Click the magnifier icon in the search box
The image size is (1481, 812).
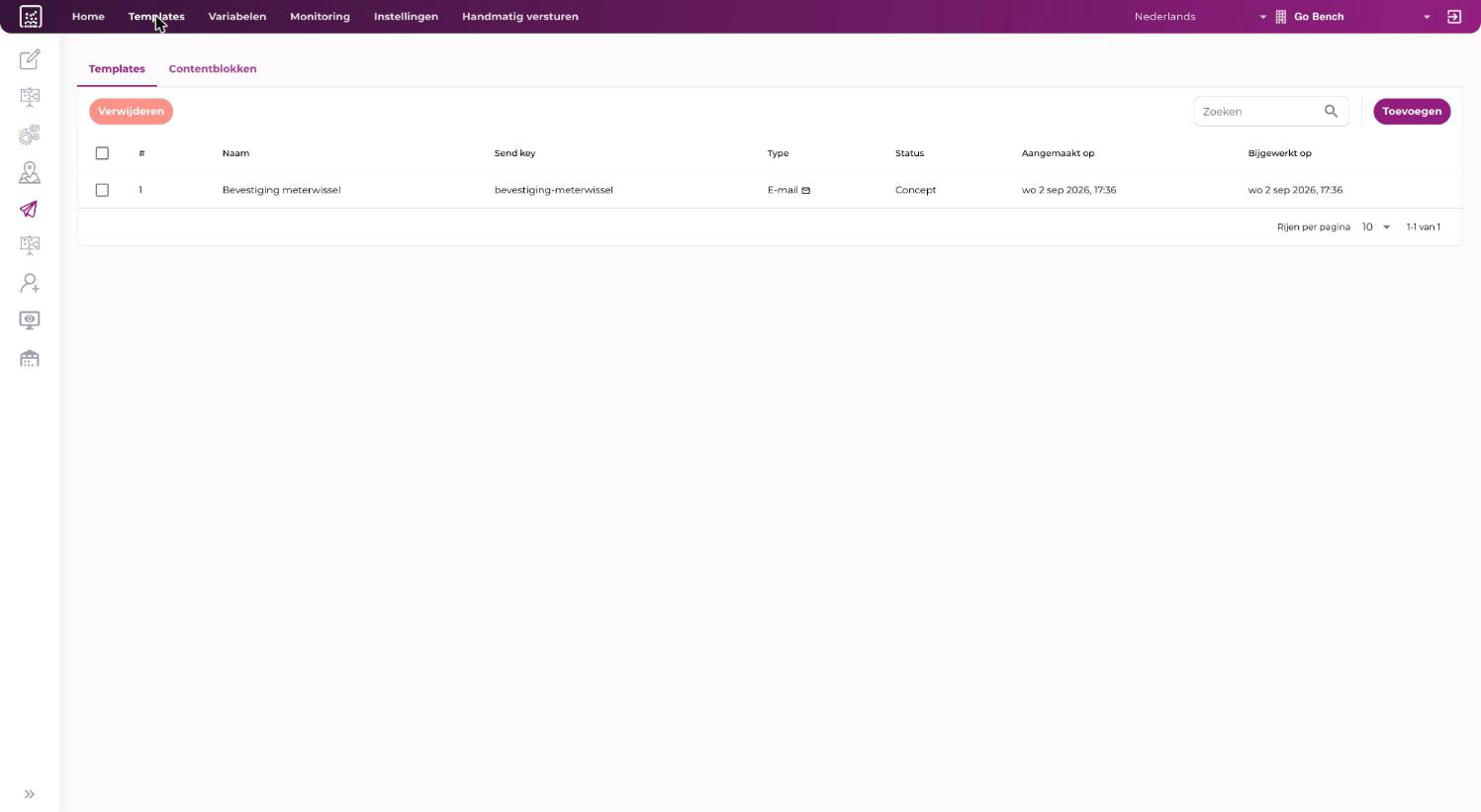pyautogui.click(x=1331, y=112)
